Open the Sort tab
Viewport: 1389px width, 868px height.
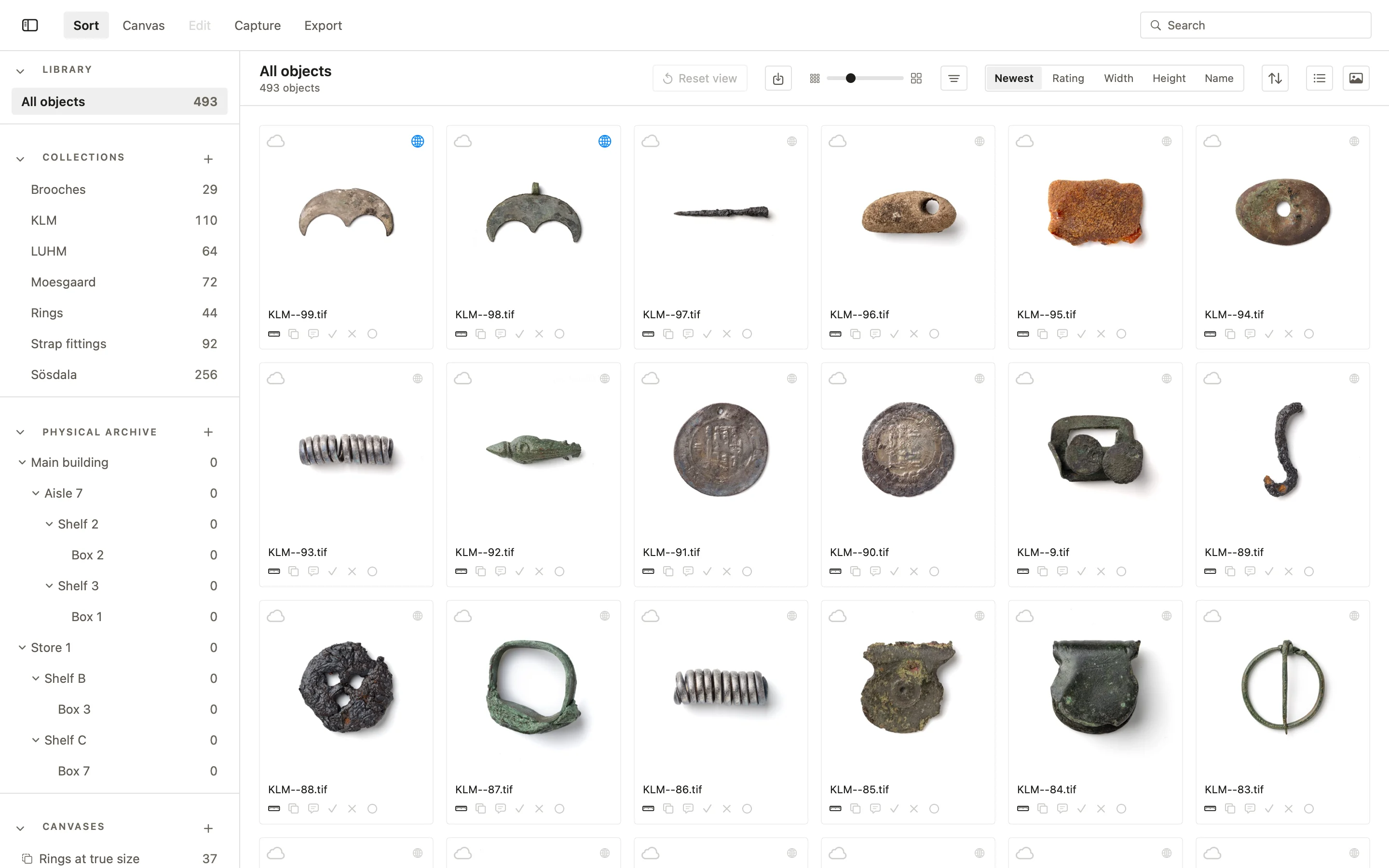pos(86,25)
